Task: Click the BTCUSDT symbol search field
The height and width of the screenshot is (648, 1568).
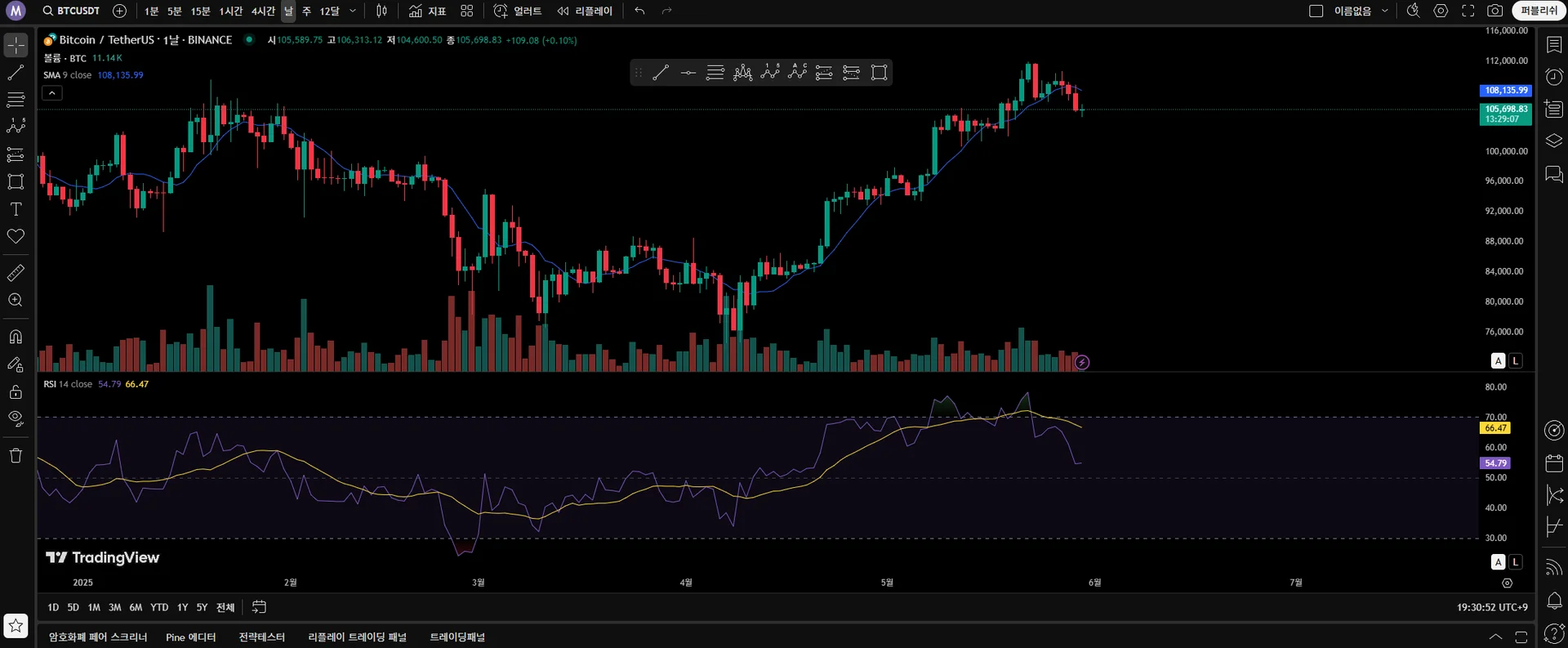Action: click(x=71, y=11)
